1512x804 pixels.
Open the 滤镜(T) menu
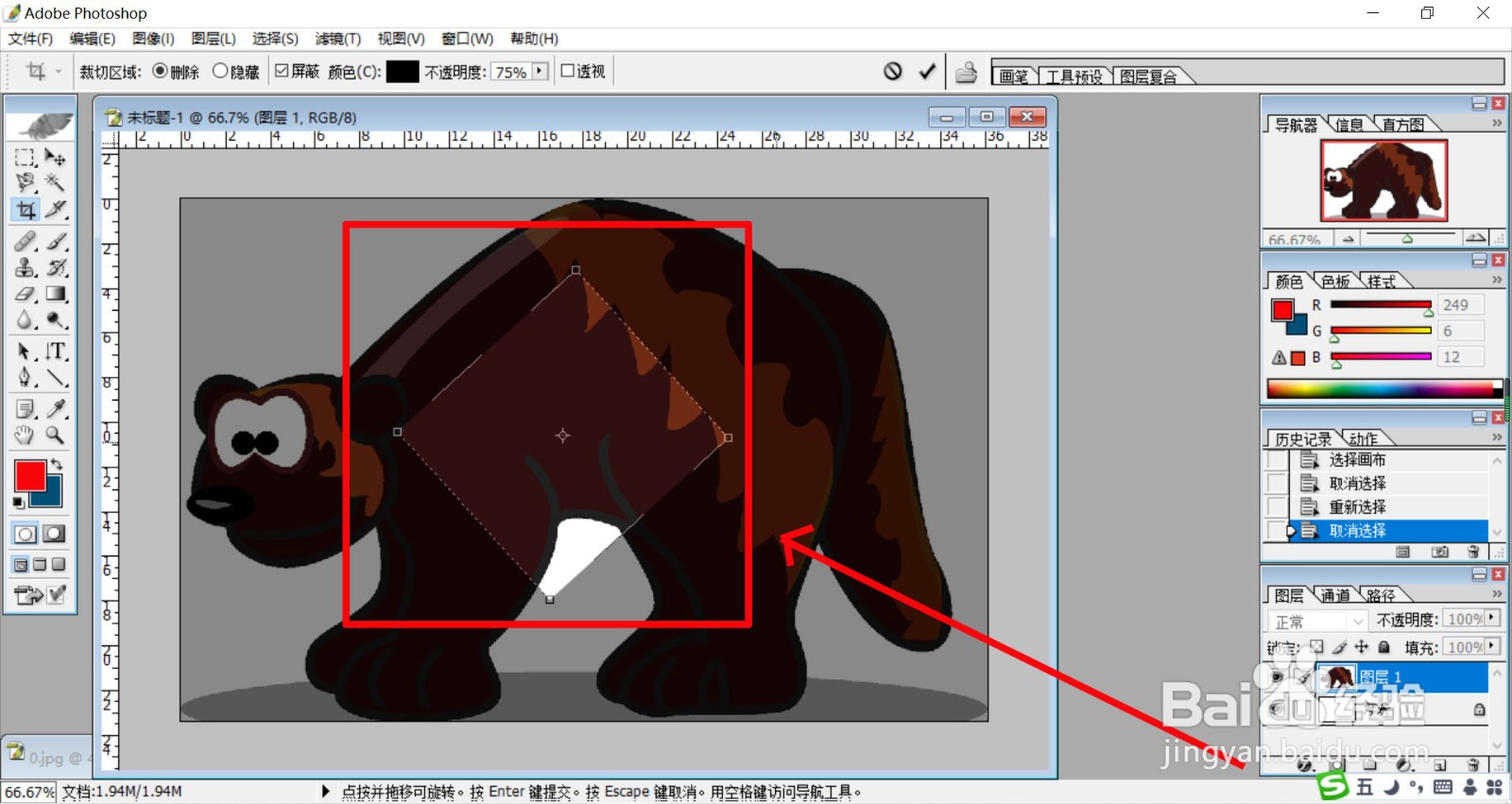(x=337, y=39)
